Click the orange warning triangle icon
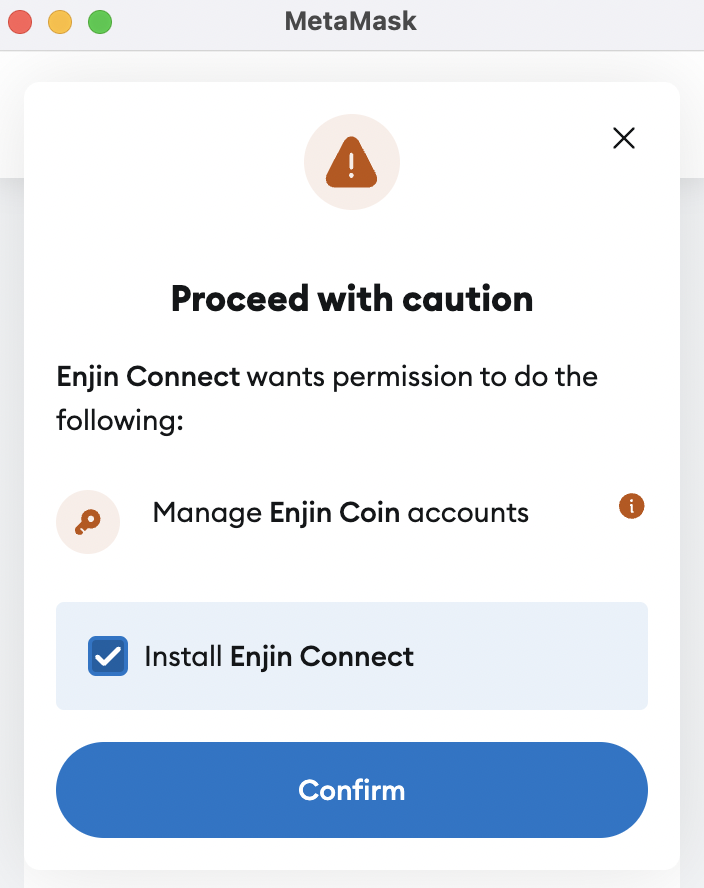Viewport: 704px width, 888px height. click(351, 162)
